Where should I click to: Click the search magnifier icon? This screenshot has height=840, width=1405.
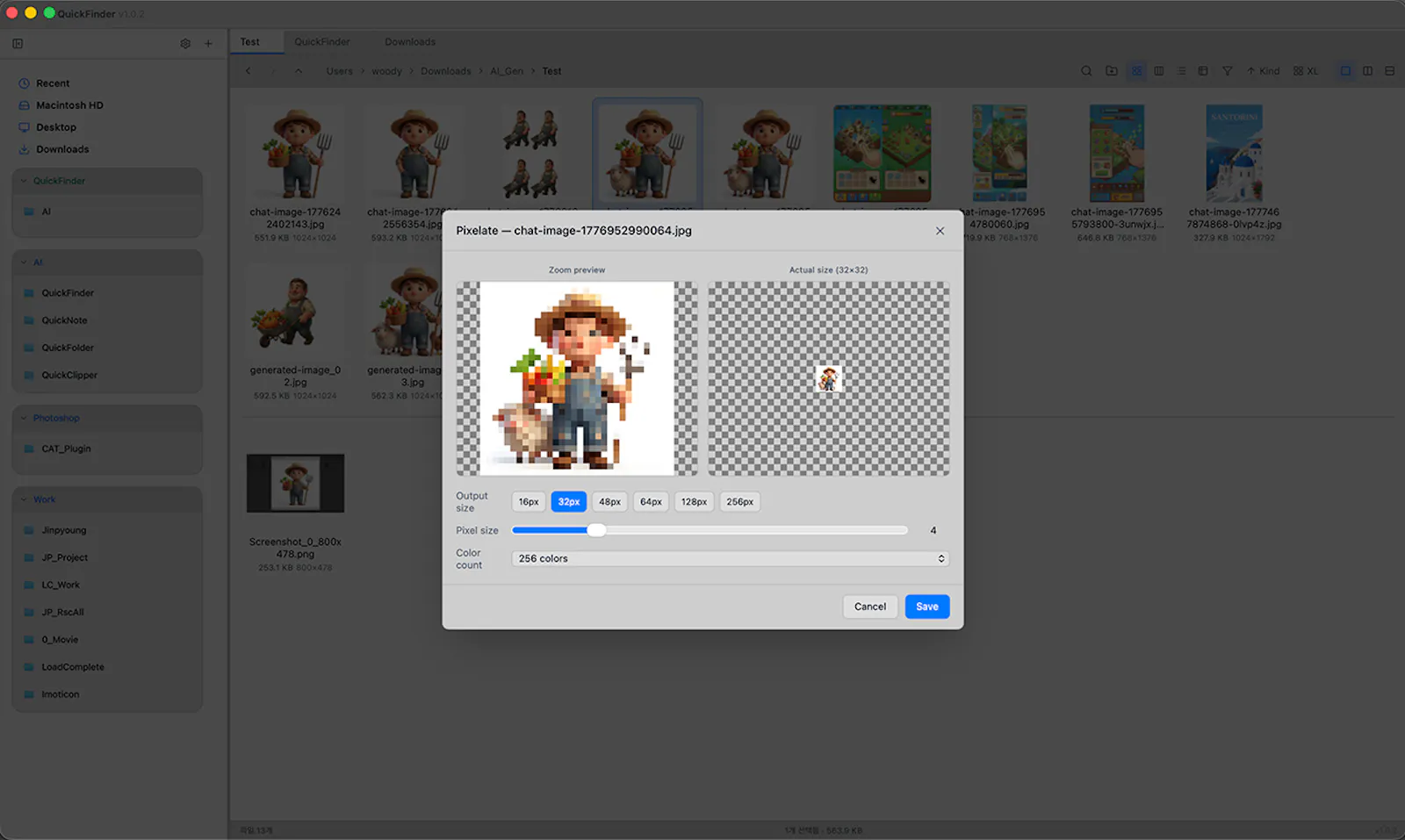(x=1086, y=71)
